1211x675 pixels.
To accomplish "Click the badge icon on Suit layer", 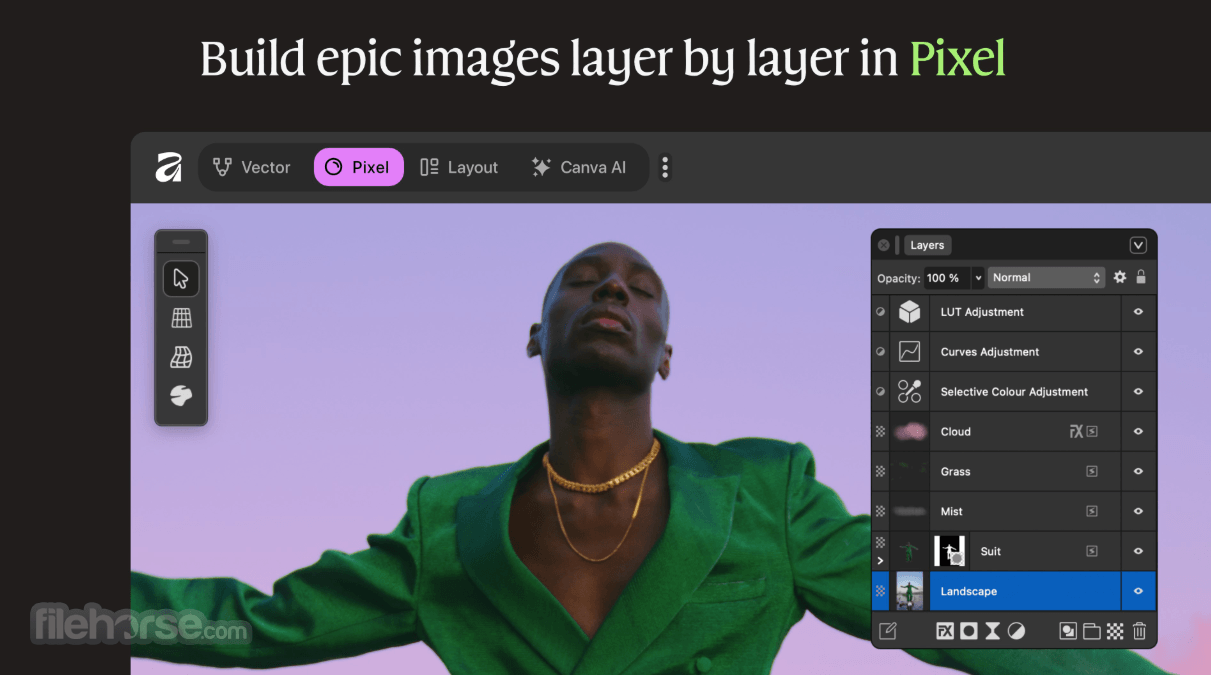I will coord(1092,551).
